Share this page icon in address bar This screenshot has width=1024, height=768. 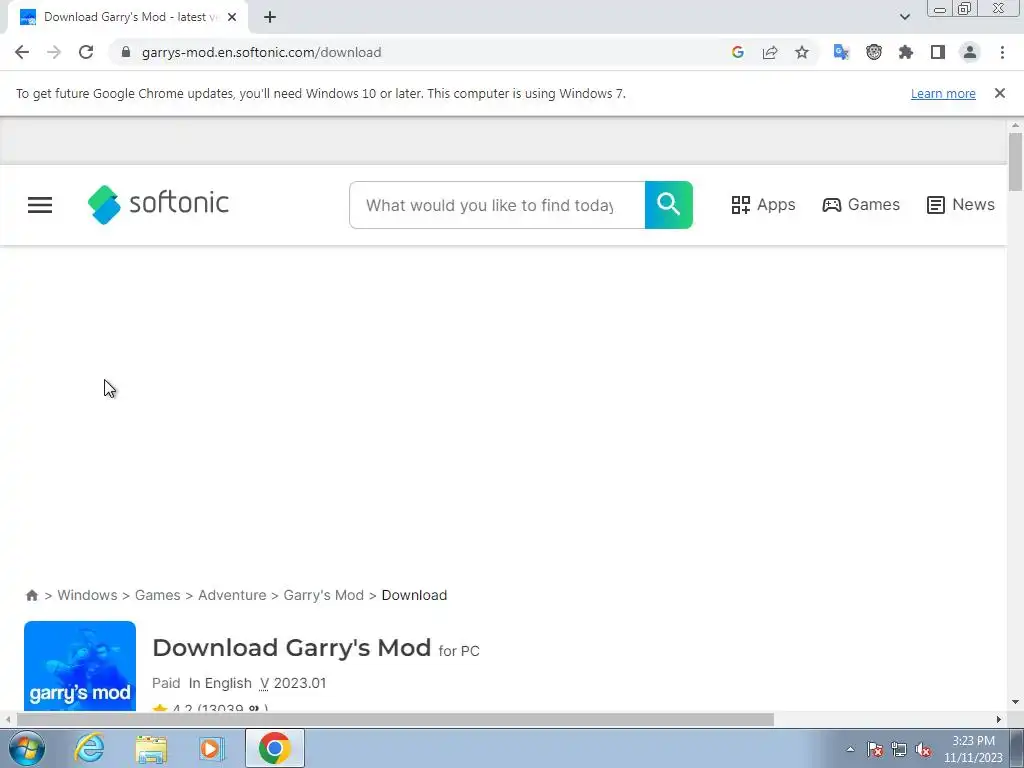point(770,52)
